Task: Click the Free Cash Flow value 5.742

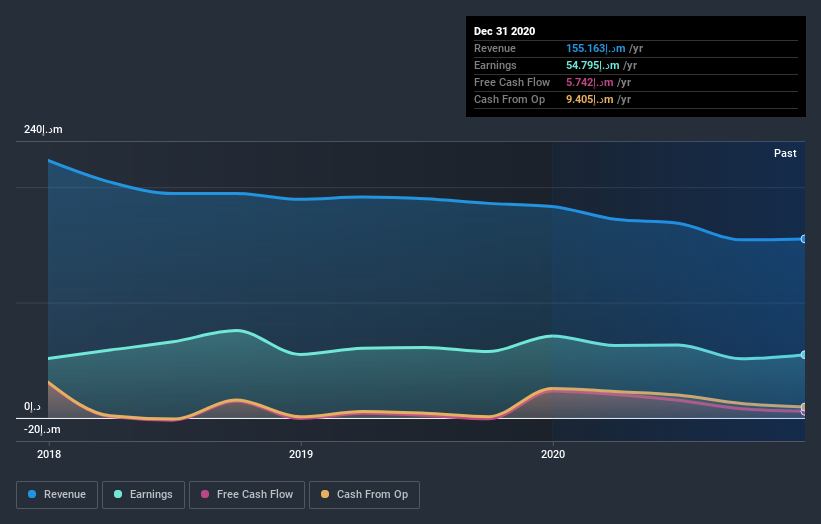Action: (590, 83)
